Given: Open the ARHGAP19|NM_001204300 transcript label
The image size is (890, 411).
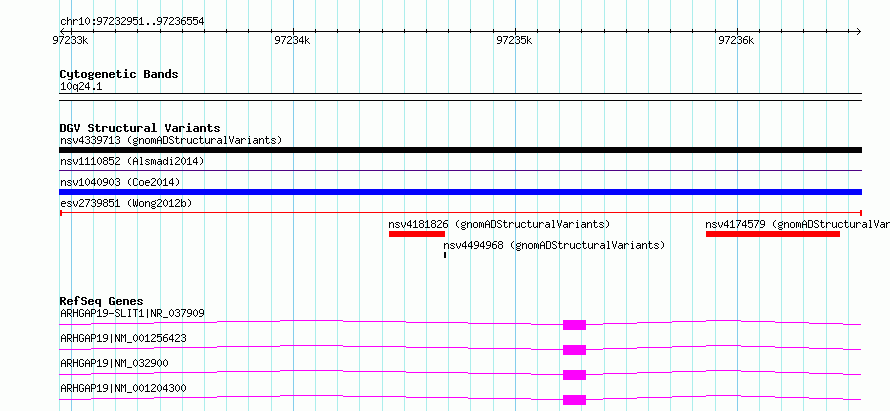Looking at the screenshot, I should [123, 388].
